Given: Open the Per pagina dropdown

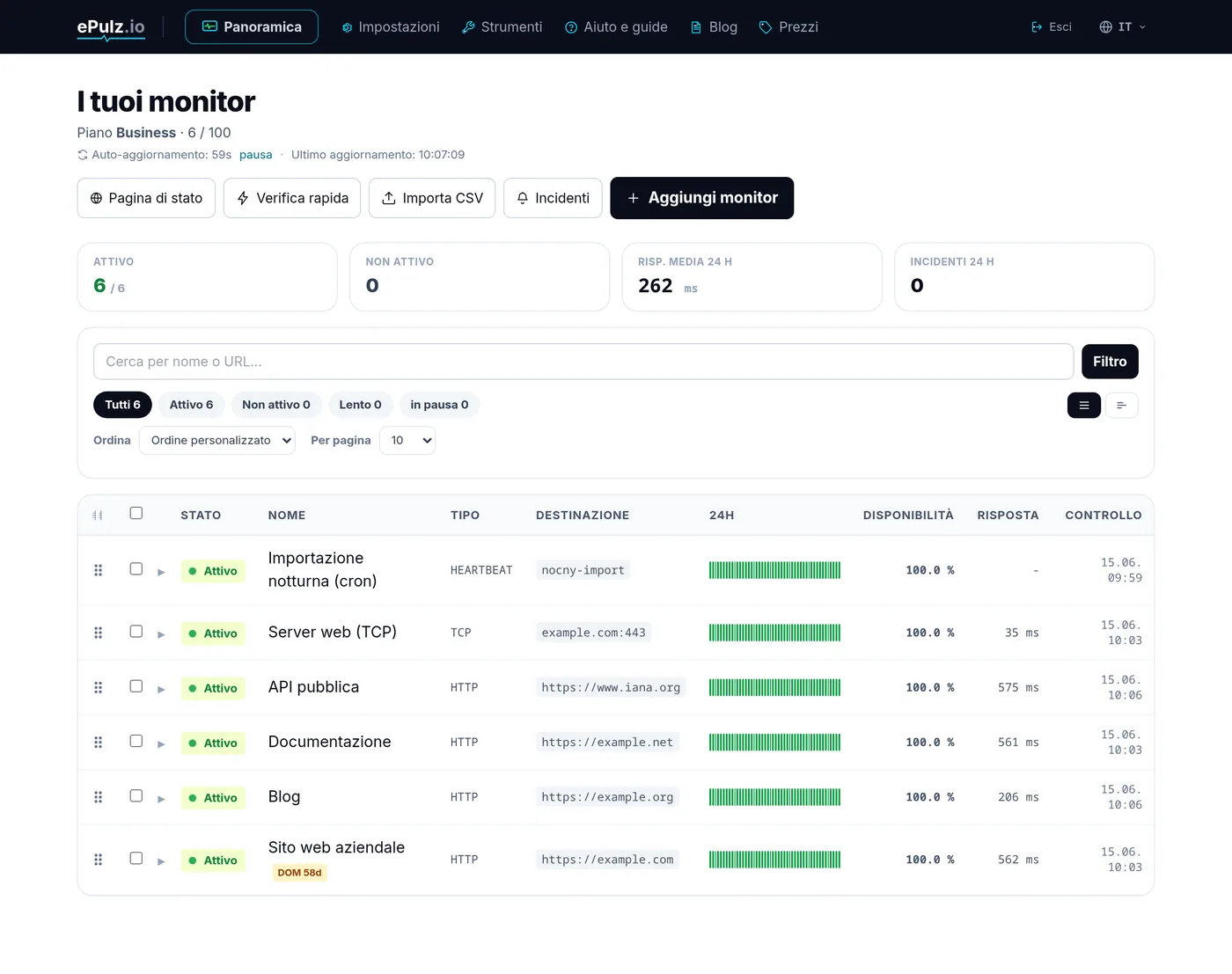Looking at the screenshot, I should point(407,441).
